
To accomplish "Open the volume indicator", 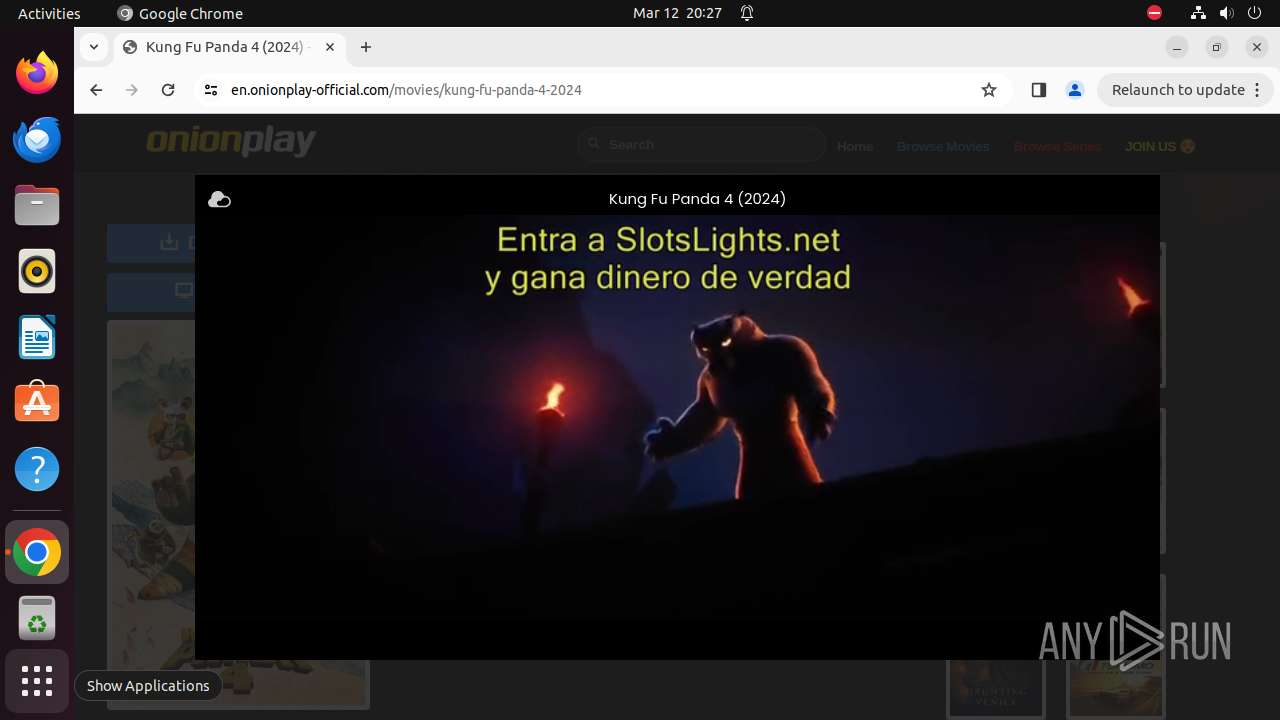I will click(x=1227, y=13).
